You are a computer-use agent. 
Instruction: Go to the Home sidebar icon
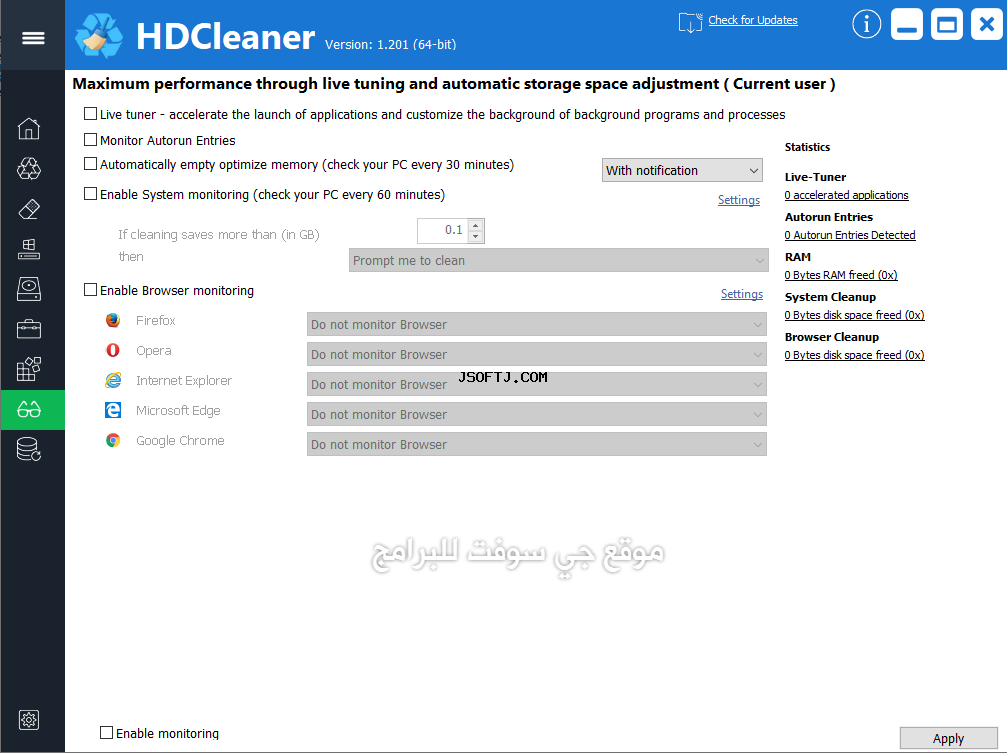[29, 128]
